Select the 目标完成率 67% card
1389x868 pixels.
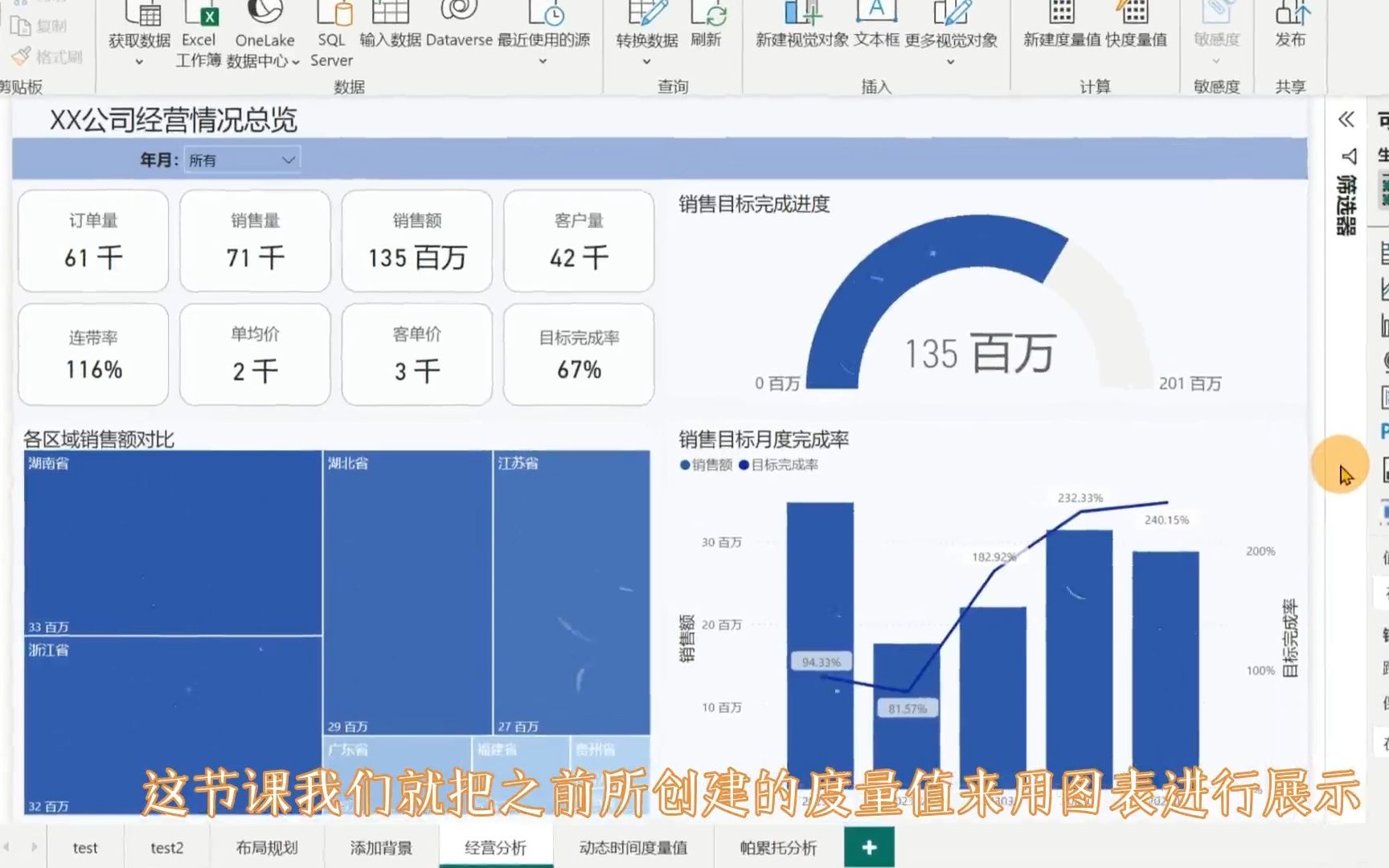579,354
